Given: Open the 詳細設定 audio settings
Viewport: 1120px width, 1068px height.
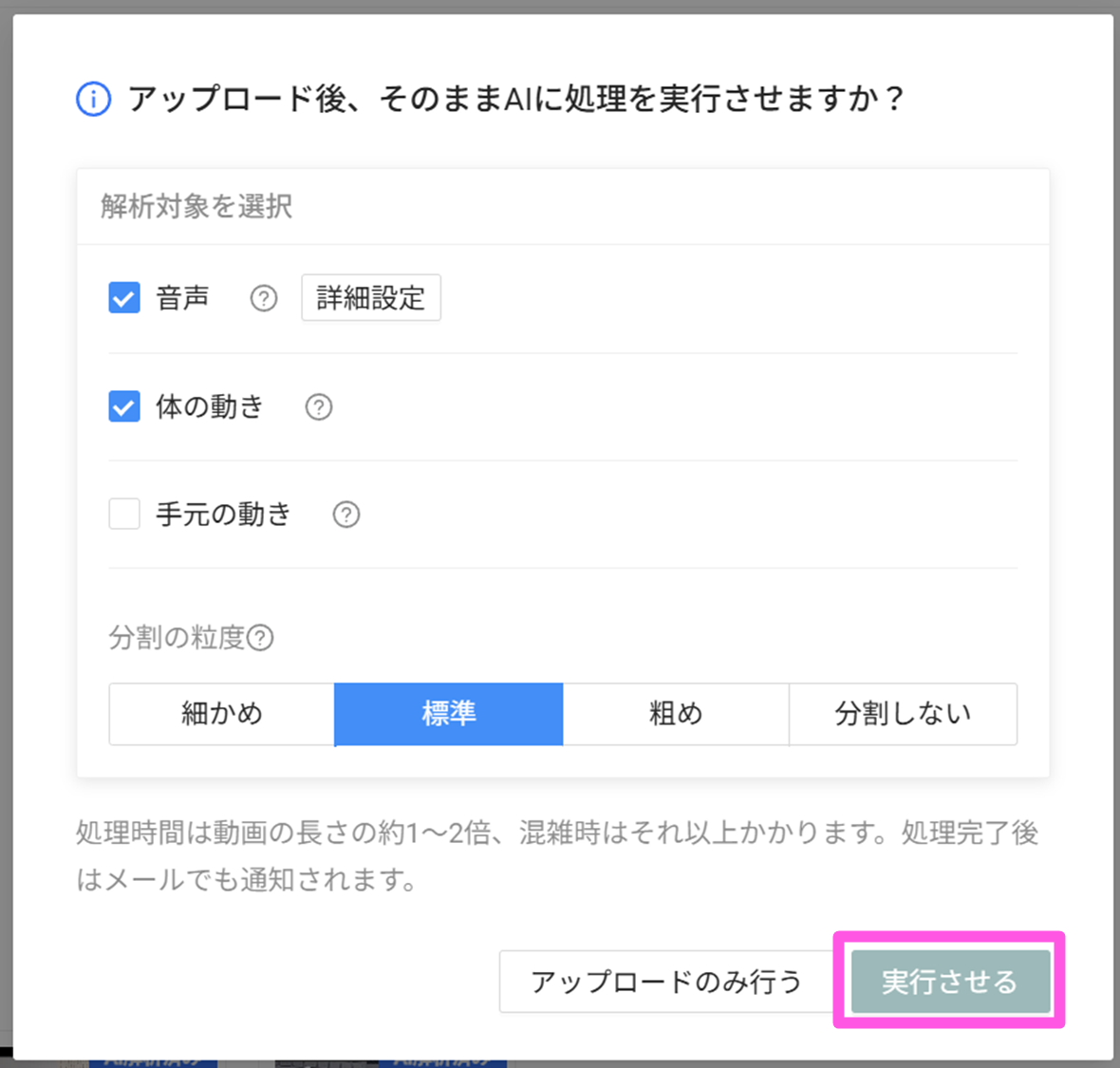Looking at the screenshot, I should point(370,298).
